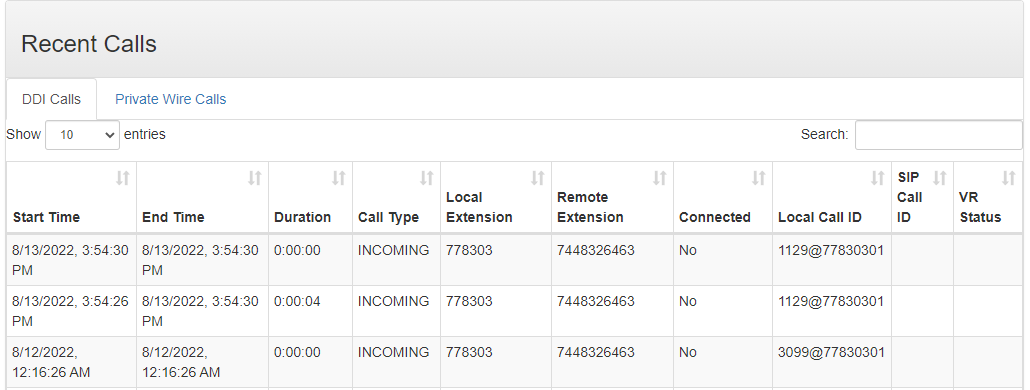
Task: Toggle sort on the Remote Extension column icon
Action: [660, 178]
